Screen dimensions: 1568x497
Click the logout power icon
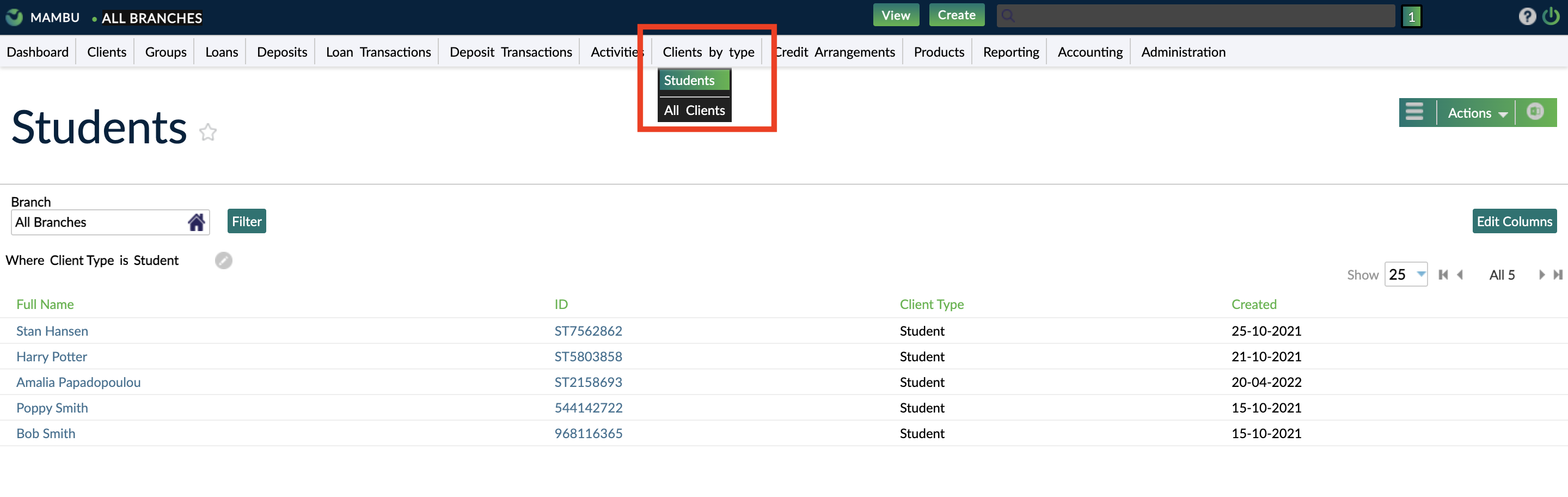pos(1552,16)
